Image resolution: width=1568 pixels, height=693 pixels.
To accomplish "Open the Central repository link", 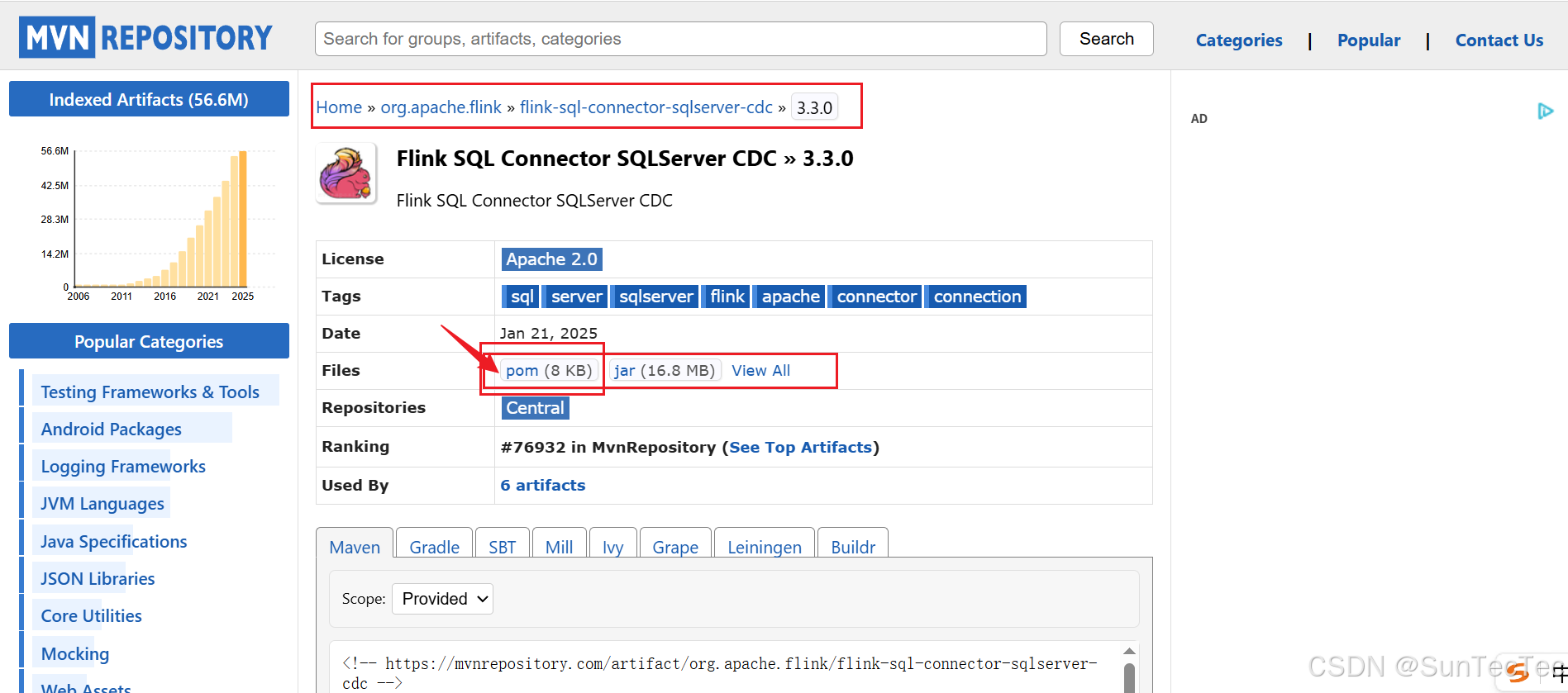I will tap(535, 408).
